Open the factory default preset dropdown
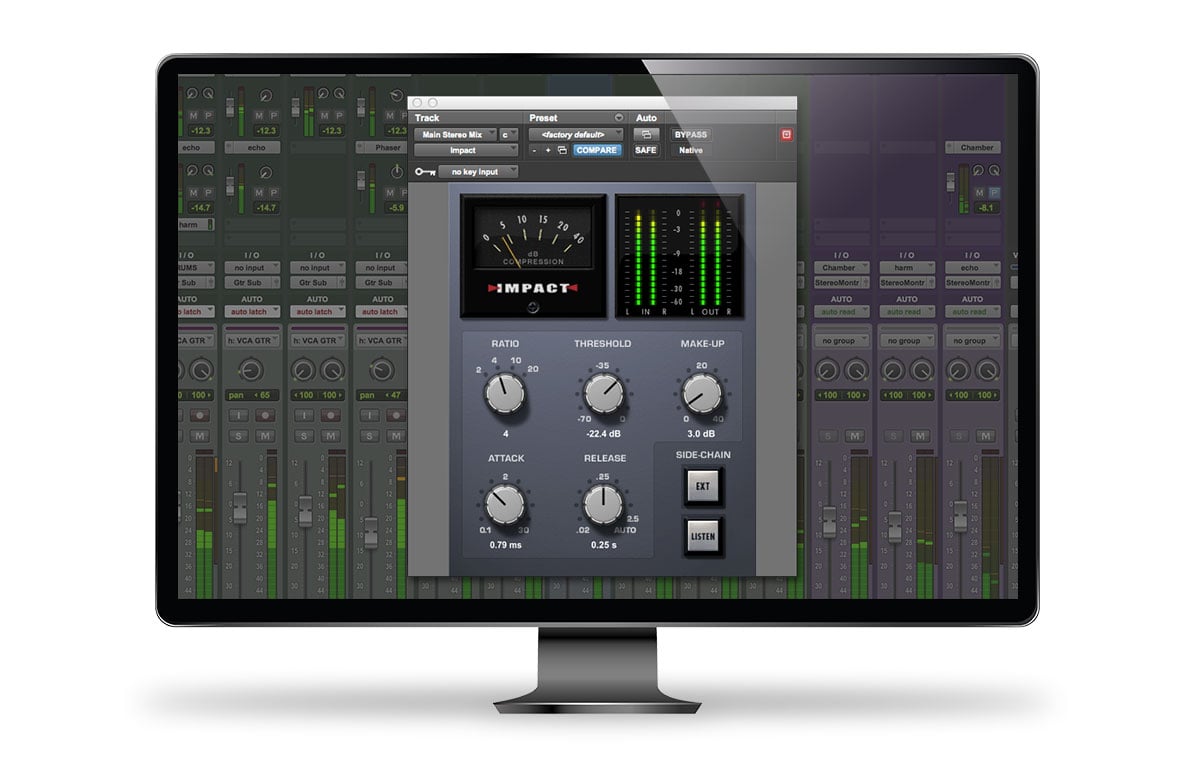 (x=575, y=134)
